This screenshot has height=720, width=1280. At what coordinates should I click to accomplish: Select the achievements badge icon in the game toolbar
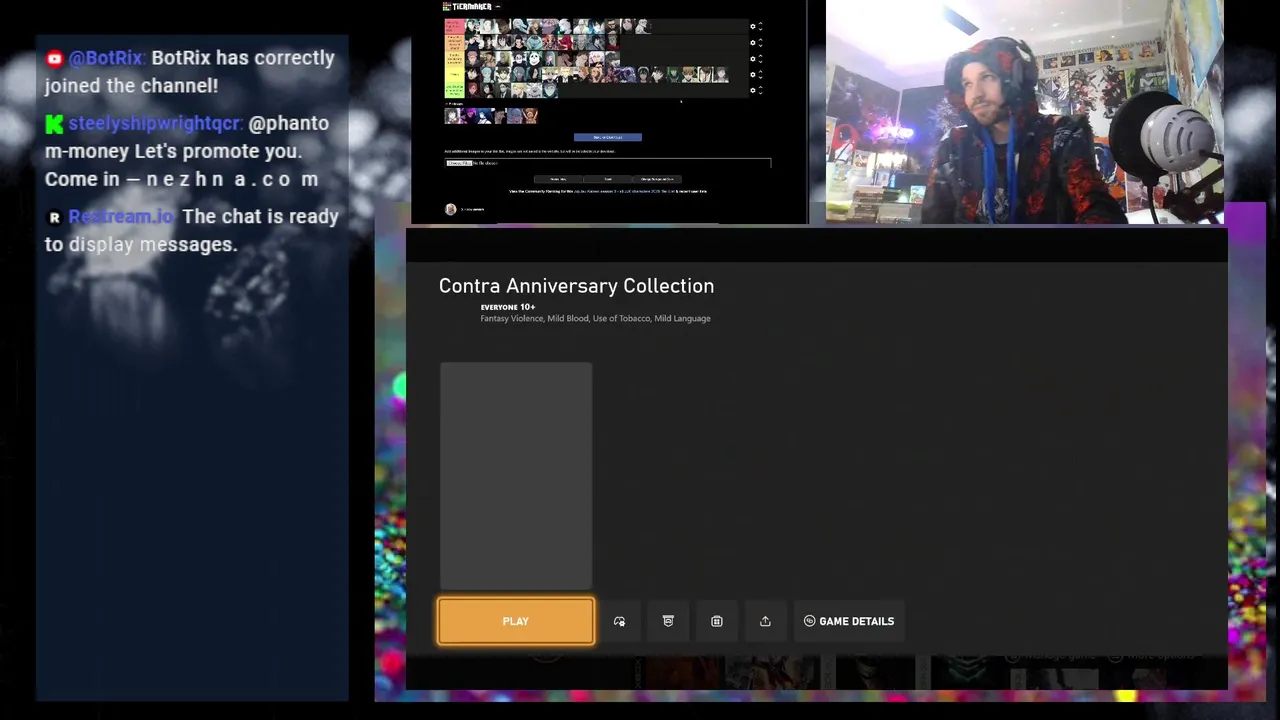[x=668, y=621]
